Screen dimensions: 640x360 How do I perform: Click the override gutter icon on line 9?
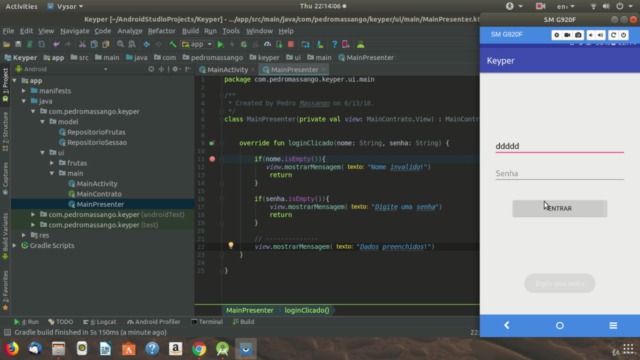pyautogui.click(x=211, y=143)
